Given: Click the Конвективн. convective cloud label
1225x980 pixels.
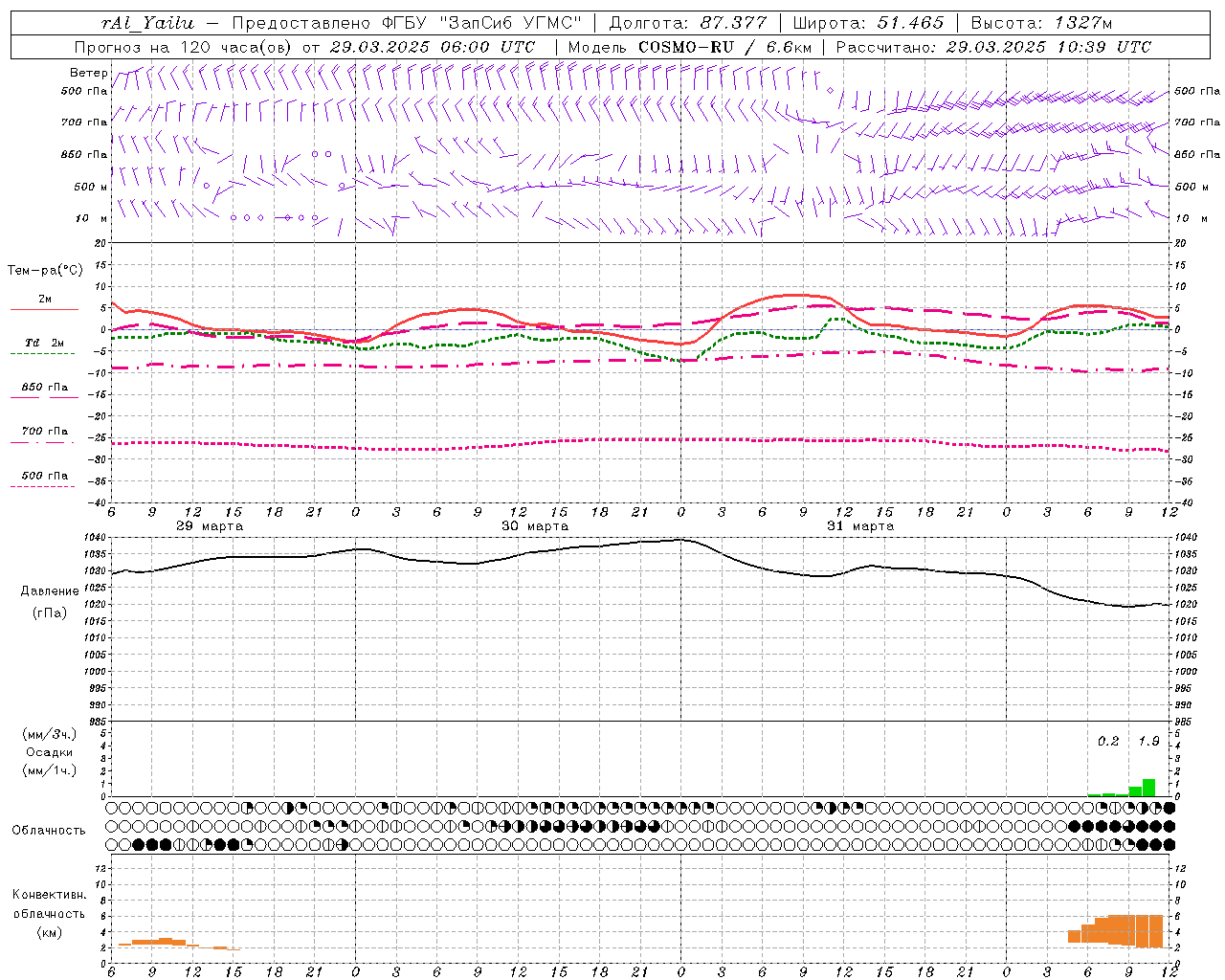Looking at the screenshot, I should coord(49,895).
